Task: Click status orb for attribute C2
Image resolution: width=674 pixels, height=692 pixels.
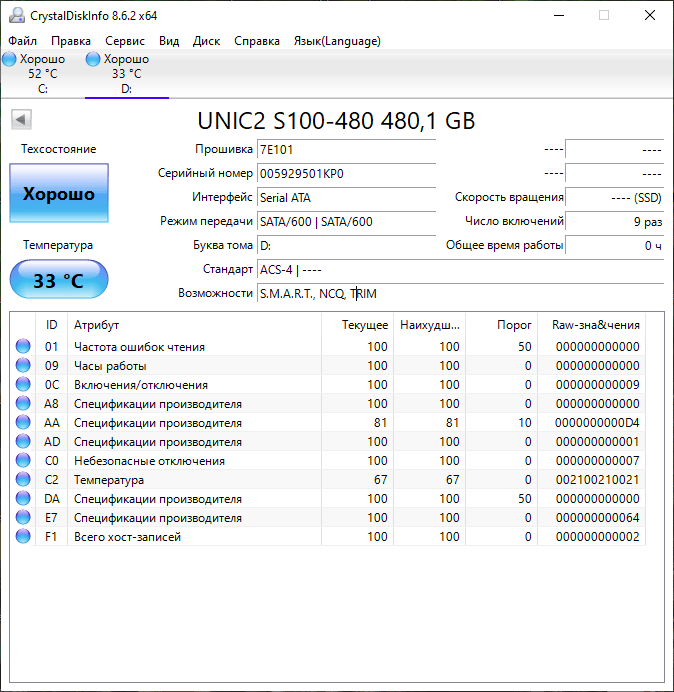Action: [x=23, y=479]
